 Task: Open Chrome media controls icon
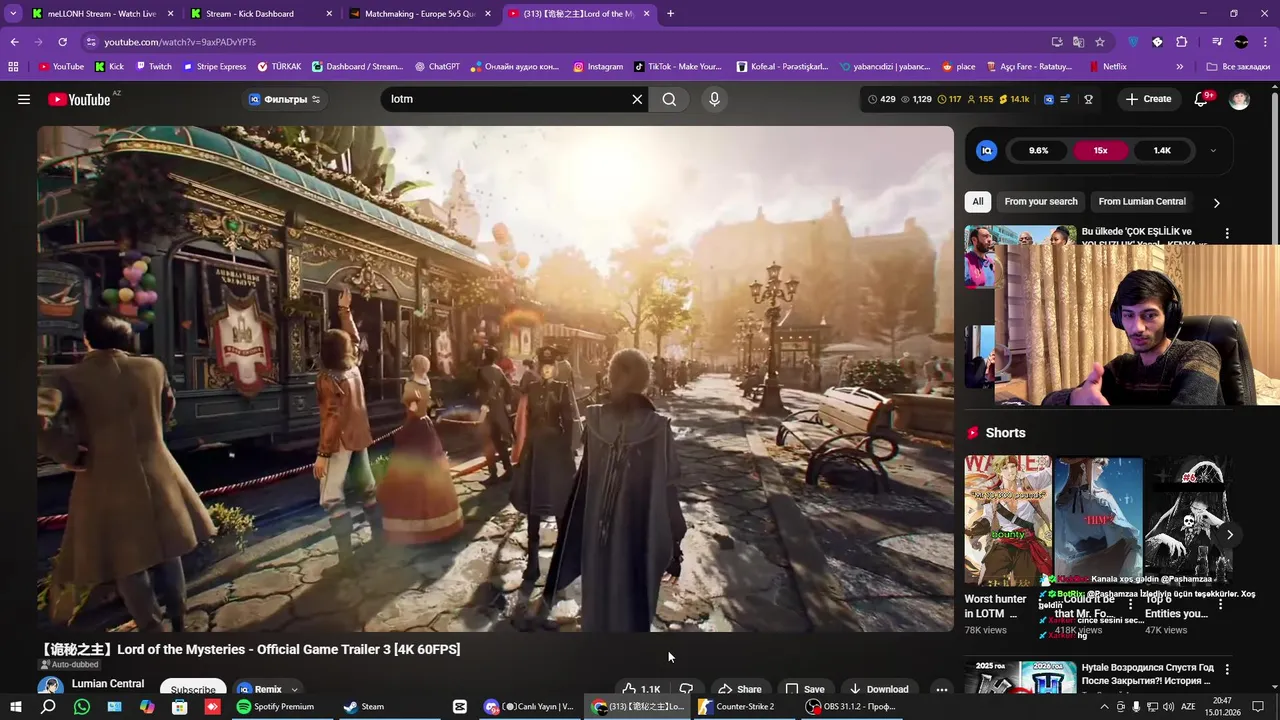pyautogui.click(x=1217, y=42)
